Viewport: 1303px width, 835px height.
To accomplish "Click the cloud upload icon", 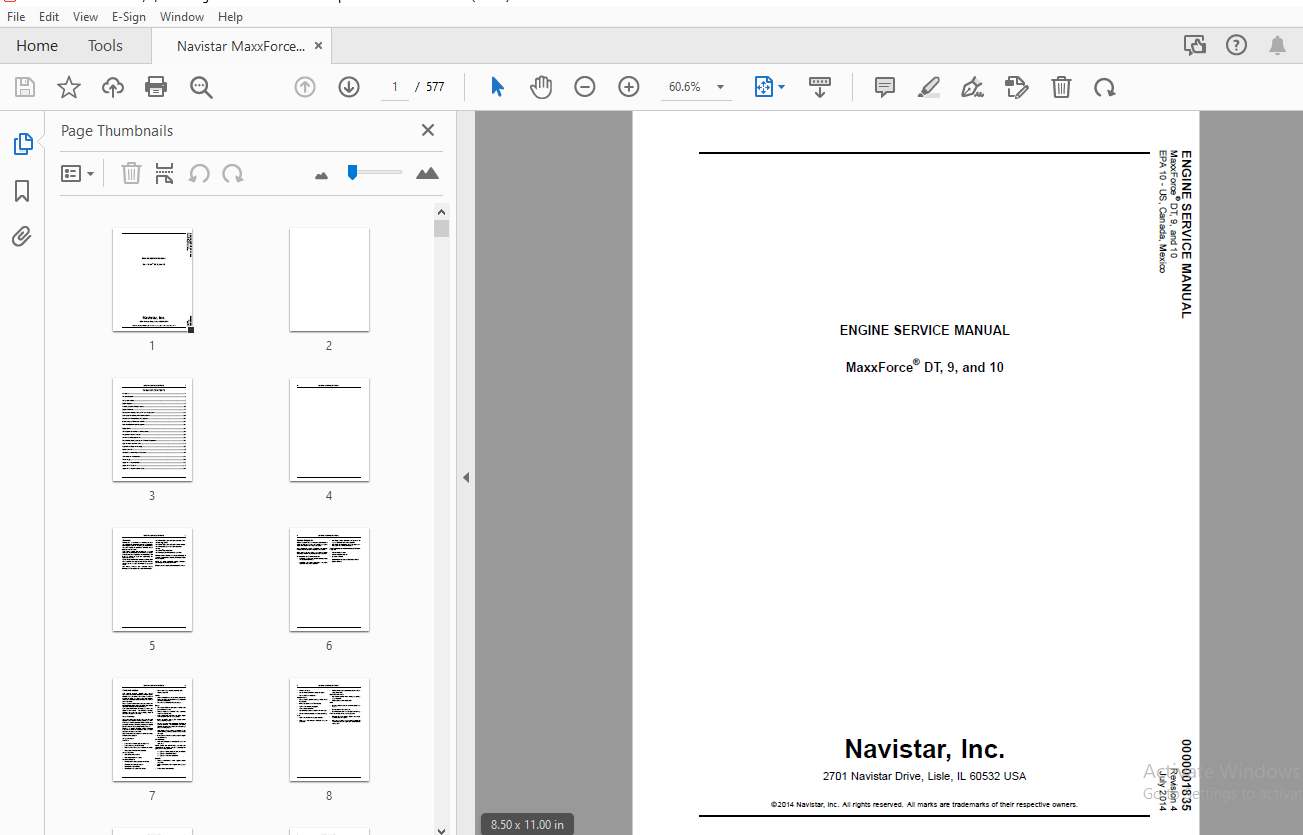I will click(113, 87).
